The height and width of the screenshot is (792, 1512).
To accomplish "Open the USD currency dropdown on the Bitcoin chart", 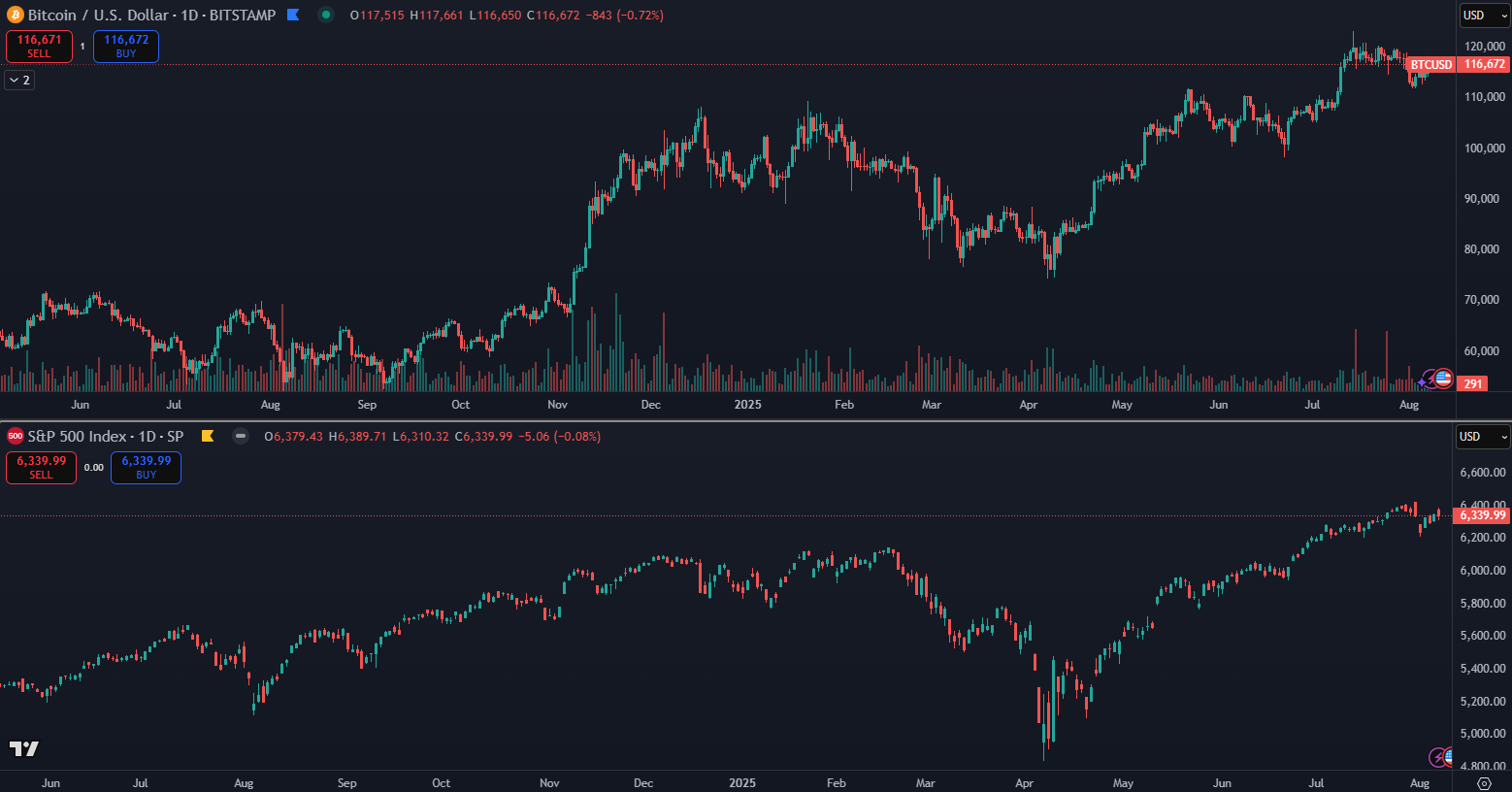I will (x=1484, y=16).
